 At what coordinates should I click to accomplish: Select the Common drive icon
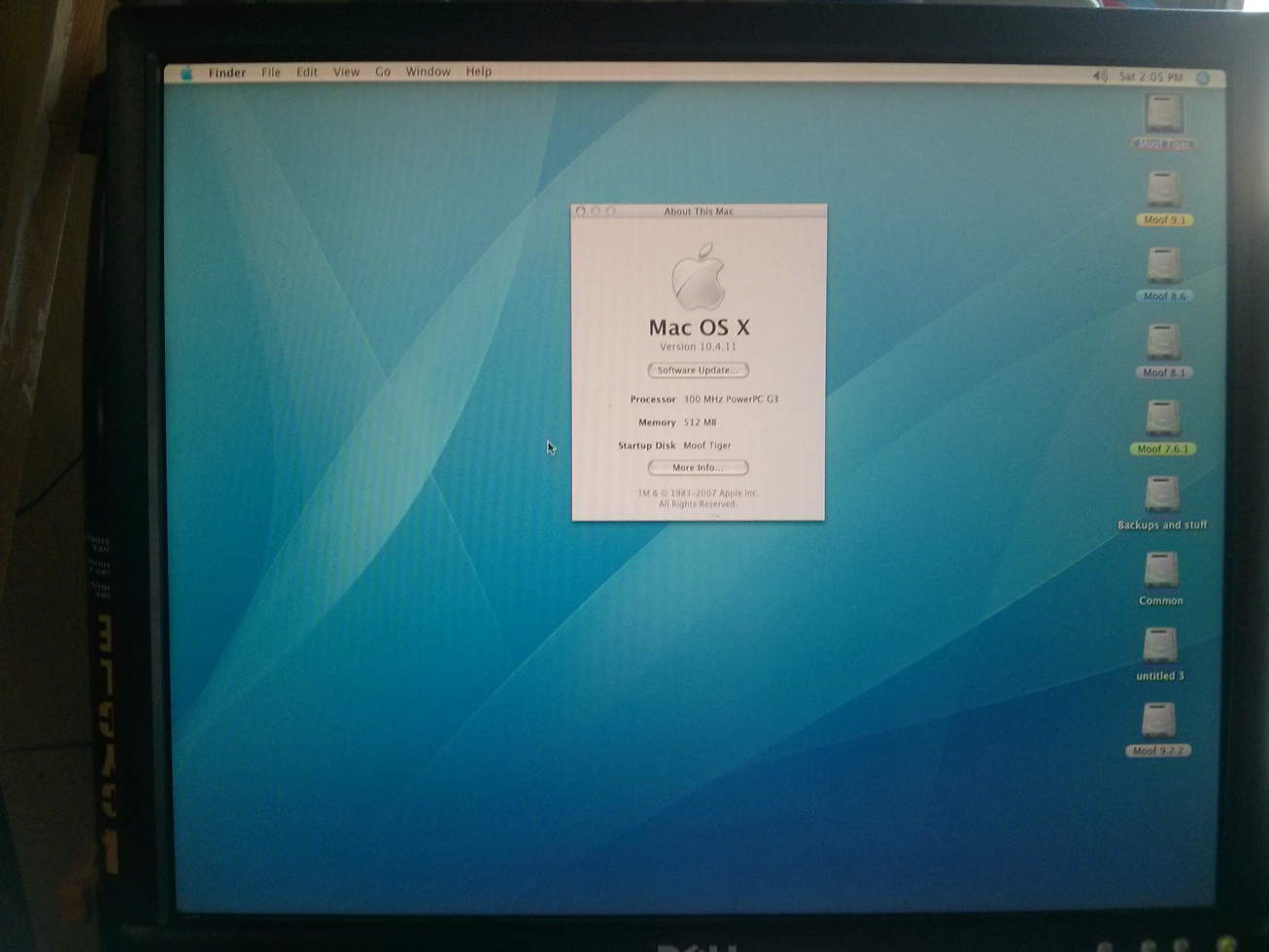coord(1160,570)
